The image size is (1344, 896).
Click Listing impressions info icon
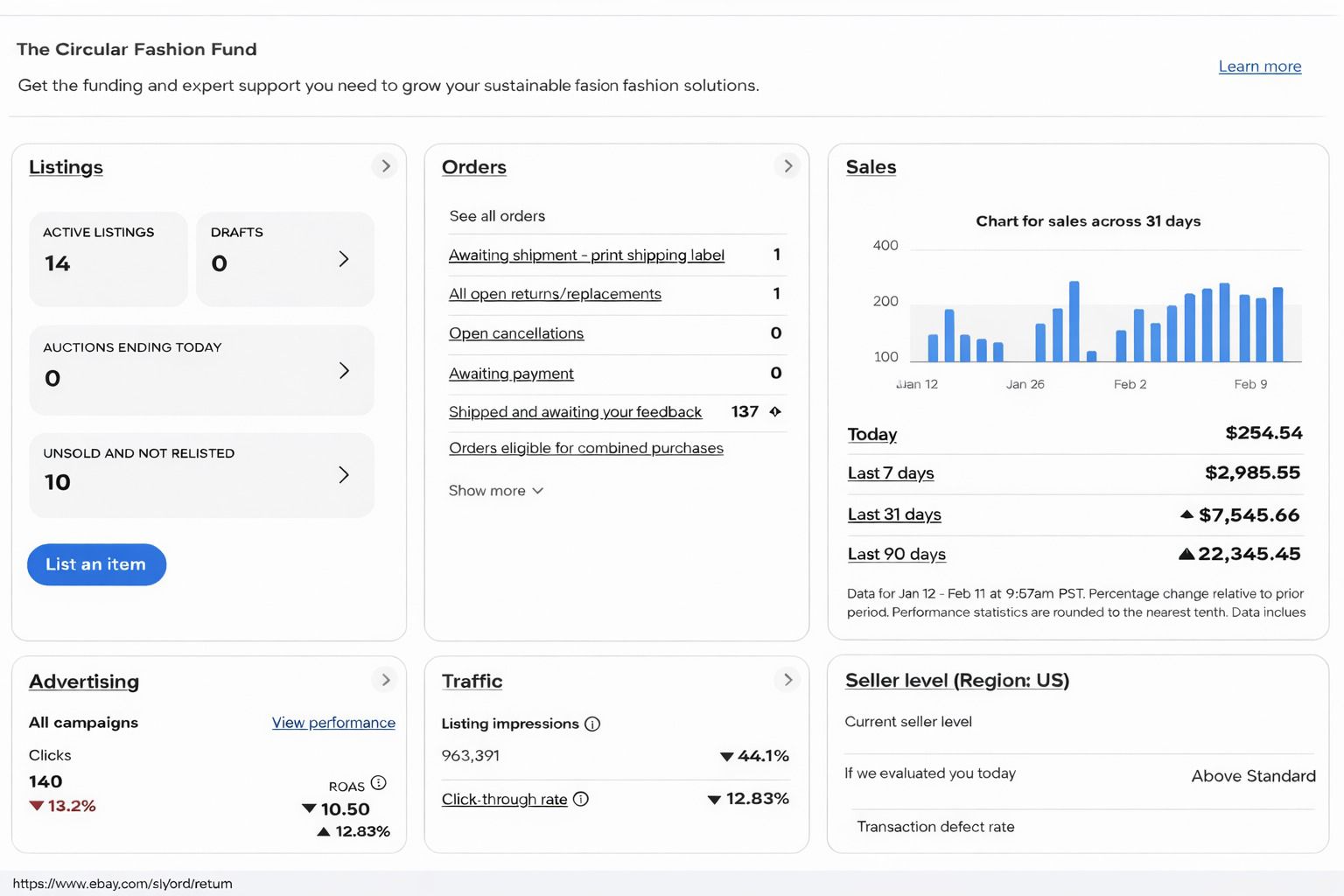(x=592, y=724)
